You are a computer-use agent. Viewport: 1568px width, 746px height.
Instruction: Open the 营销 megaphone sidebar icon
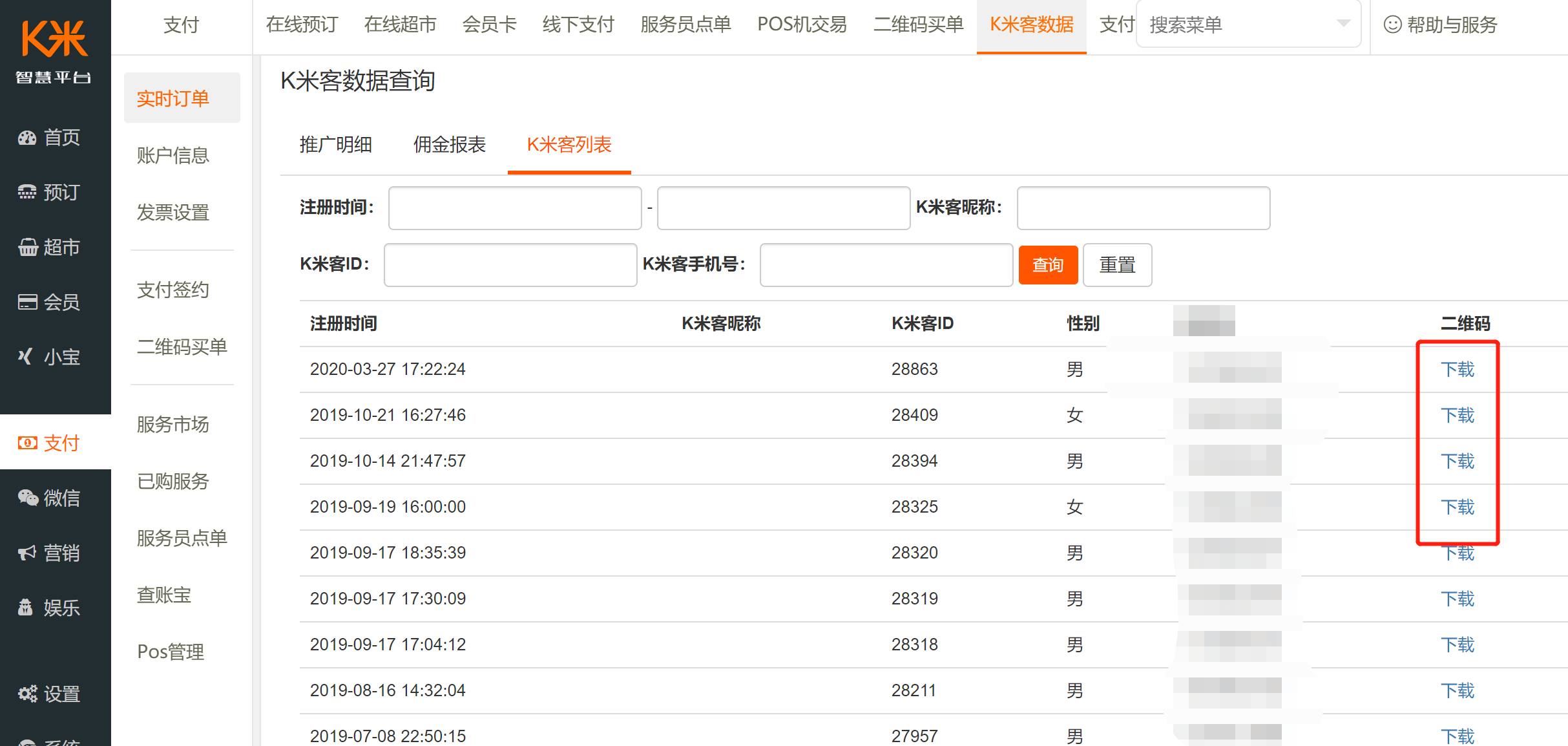pos(27,553)
